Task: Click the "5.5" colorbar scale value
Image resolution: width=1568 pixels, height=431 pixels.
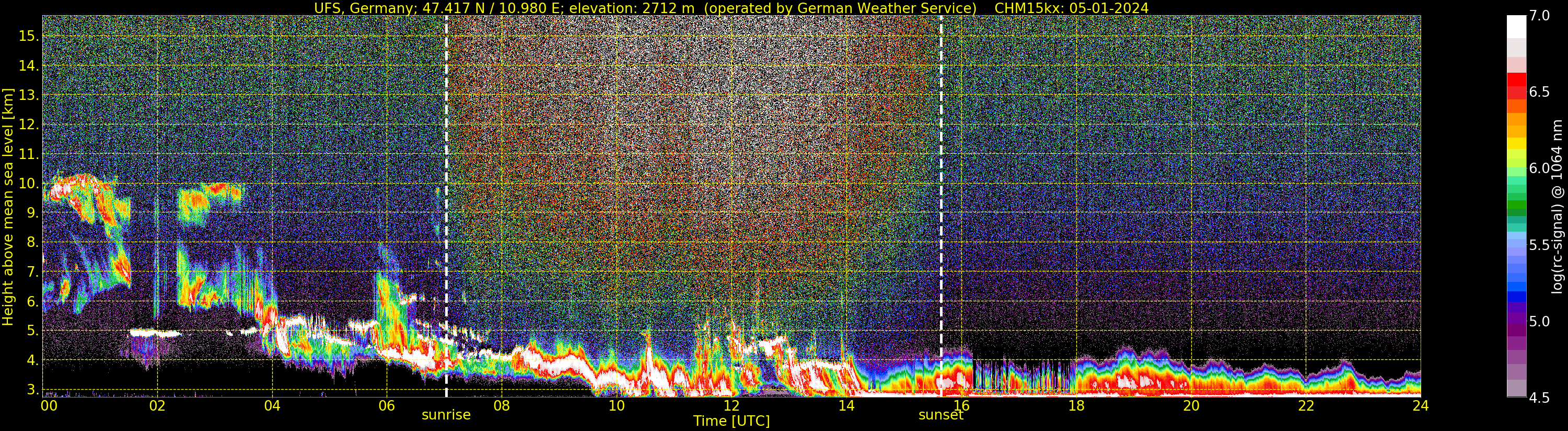Action: click(x=1539, y=245)
